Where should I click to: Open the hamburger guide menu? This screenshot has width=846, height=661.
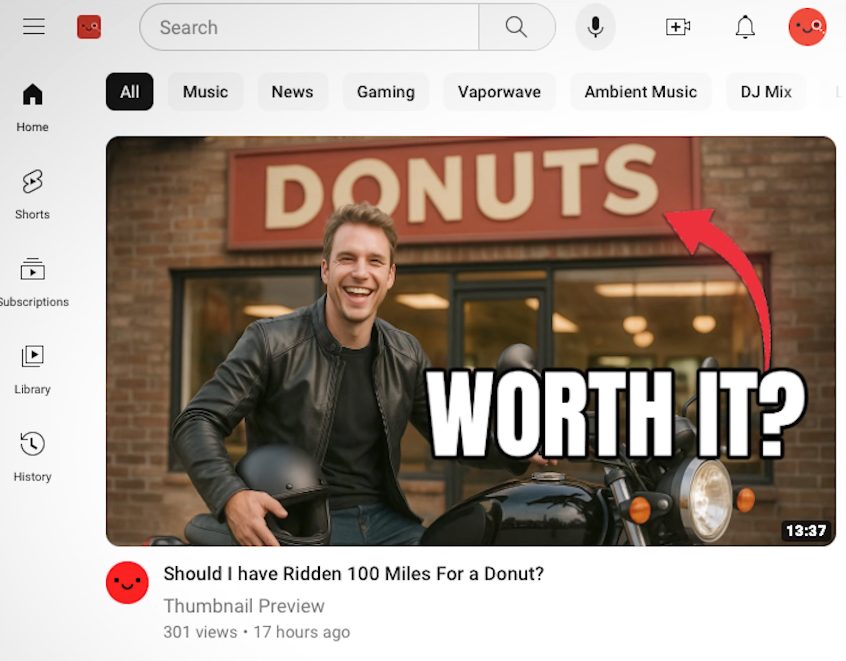pos(34,27)
